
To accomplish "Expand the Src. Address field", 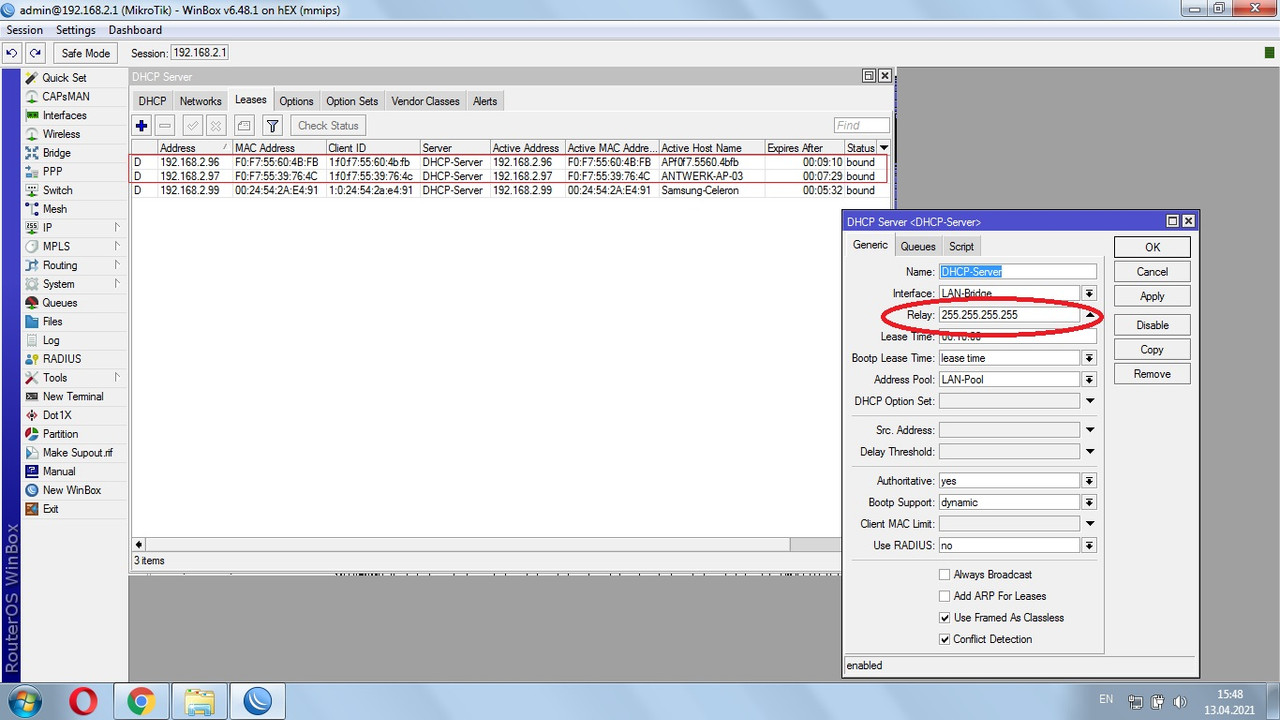I will 1089,430.
